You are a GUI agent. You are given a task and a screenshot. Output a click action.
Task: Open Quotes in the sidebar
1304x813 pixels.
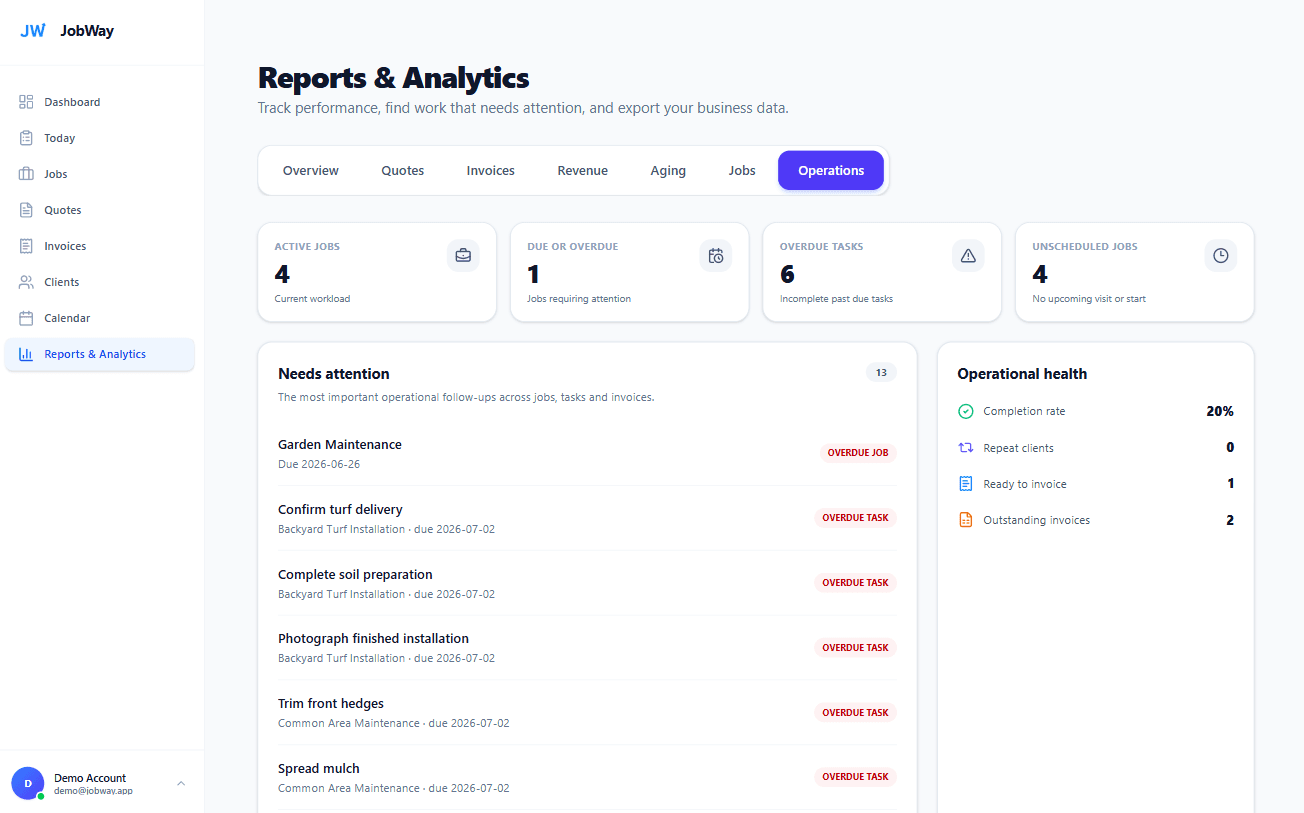tap(100, 210)
